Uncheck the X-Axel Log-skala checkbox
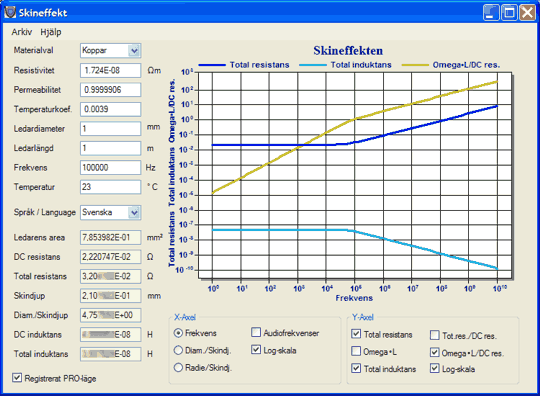540x396 pixels. point(256,350)
